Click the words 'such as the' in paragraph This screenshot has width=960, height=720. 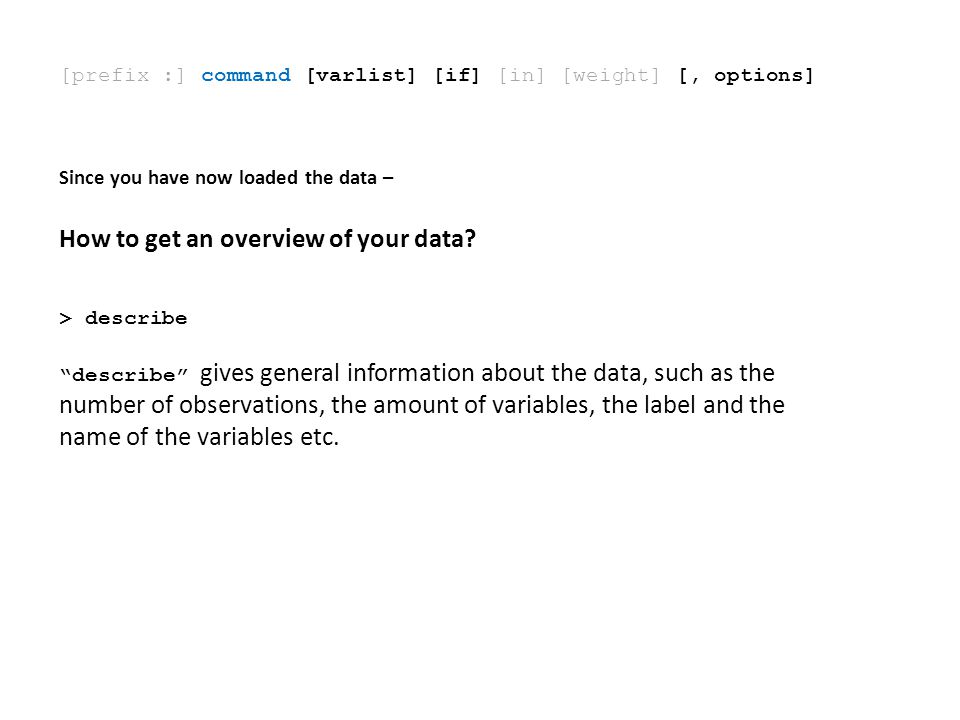click(714, 373)
